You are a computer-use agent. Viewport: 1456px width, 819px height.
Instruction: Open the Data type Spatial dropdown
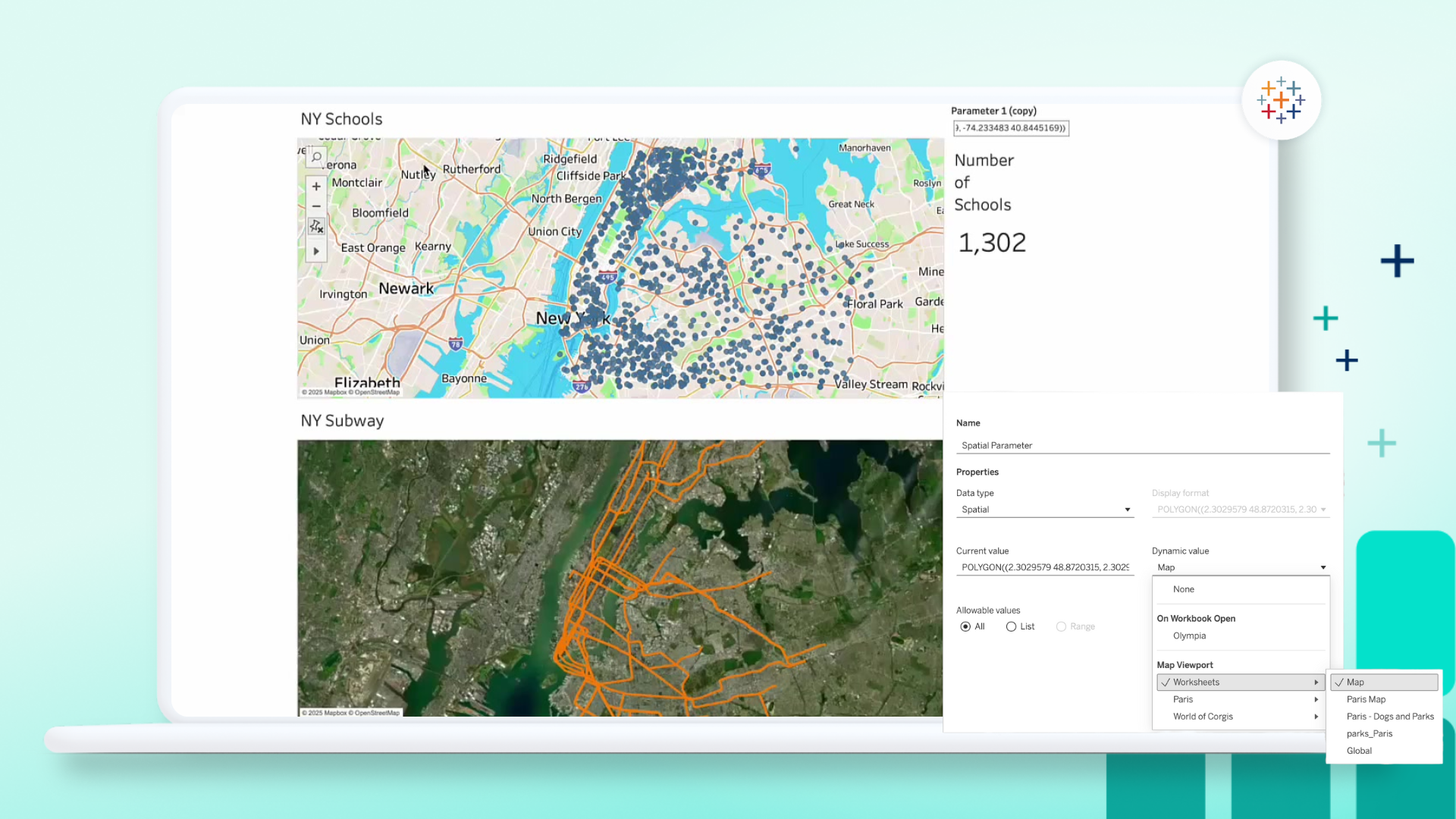1044,510
